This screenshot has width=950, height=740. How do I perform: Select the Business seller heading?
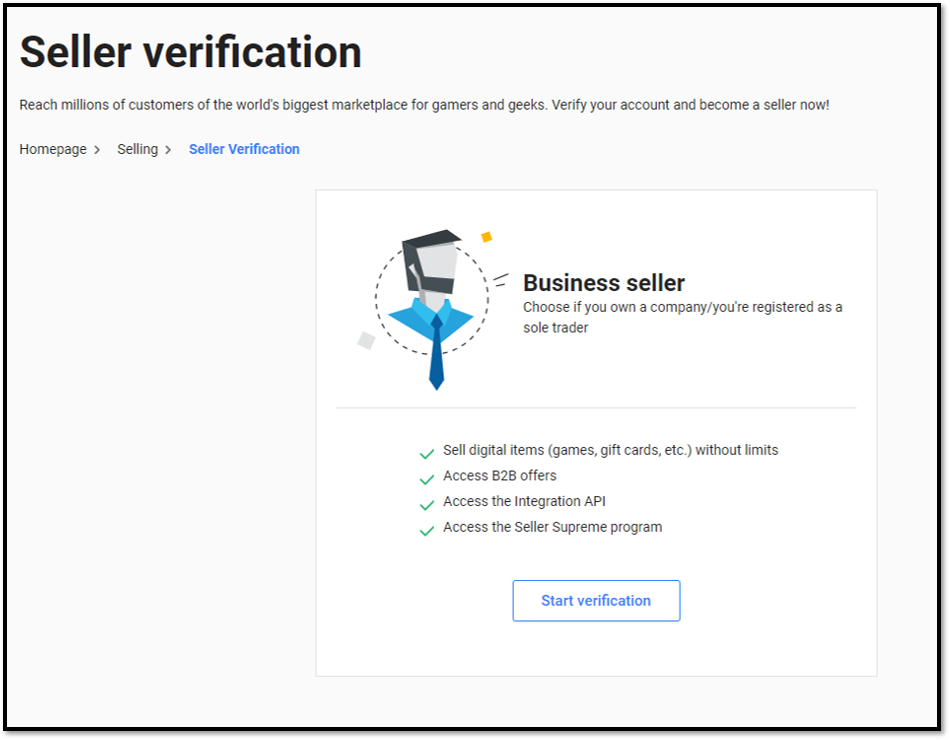604,283
